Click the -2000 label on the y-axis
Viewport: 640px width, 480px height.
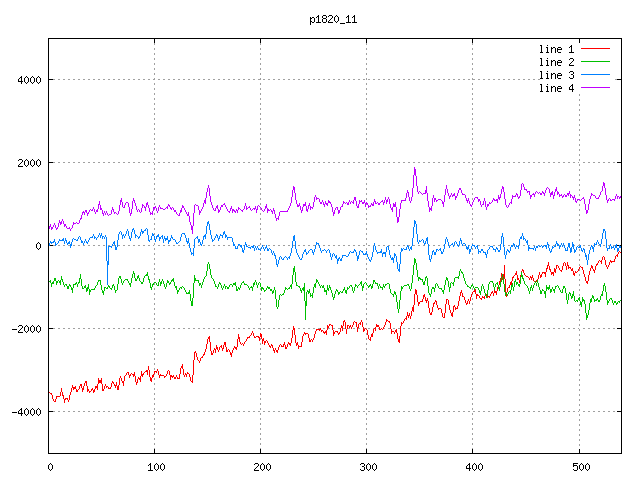24,329
